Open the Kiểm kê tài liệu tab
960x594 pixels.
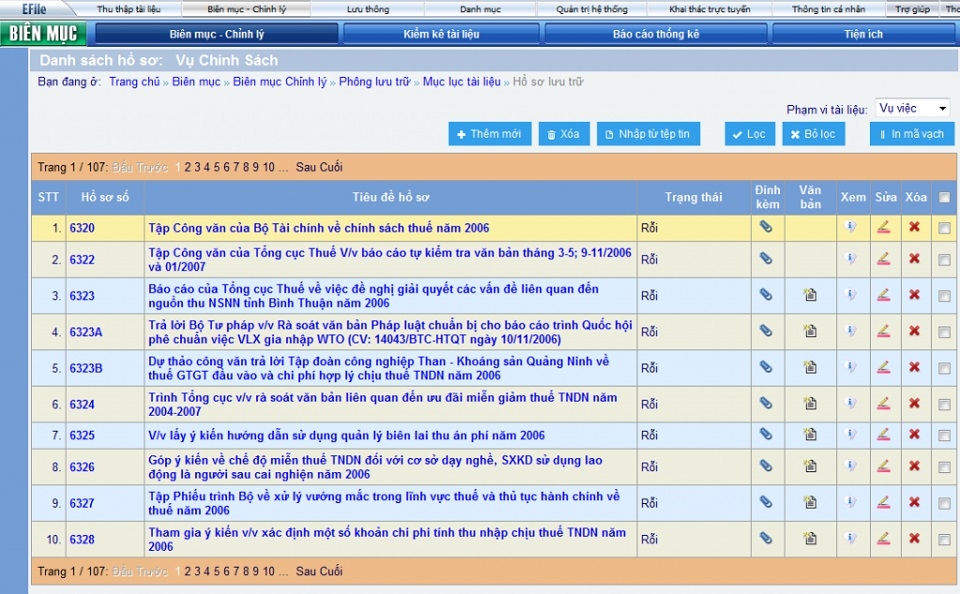point(441,34)
